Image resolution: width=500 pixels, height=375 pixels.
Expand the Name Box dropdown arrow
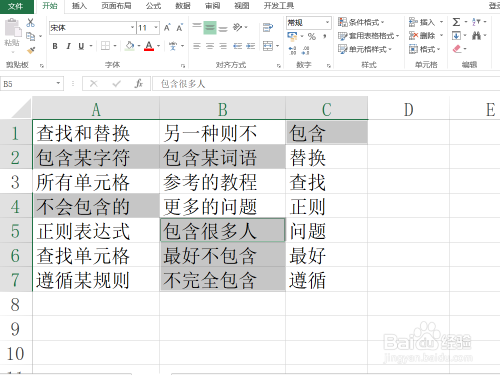pyautogui.click(x=58, y=83)
